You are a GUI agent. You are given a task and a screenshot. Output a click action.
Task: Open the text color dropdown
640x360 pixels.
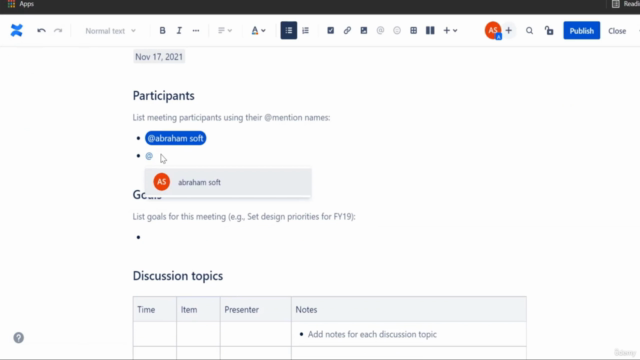click(258, 31)
